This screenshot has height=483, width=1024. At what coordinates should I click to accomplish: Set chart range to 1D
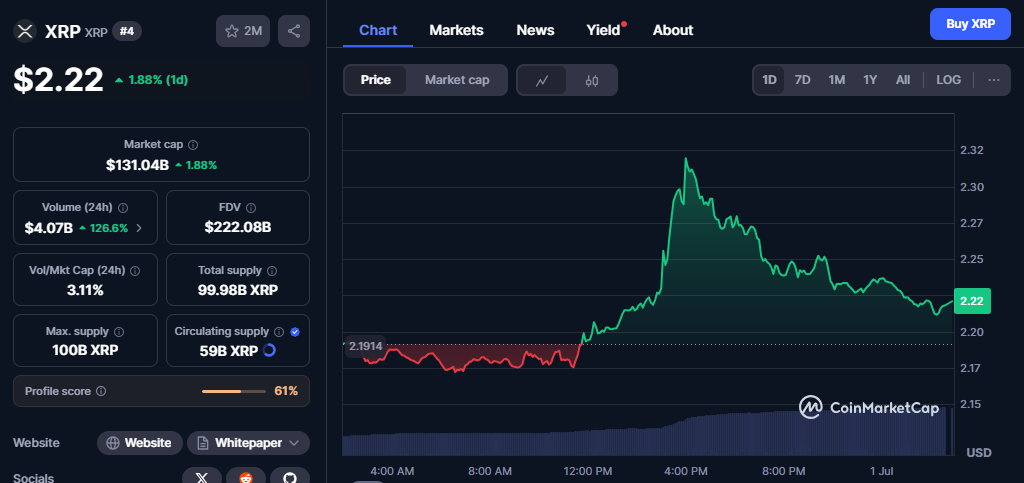click(769, 80)
